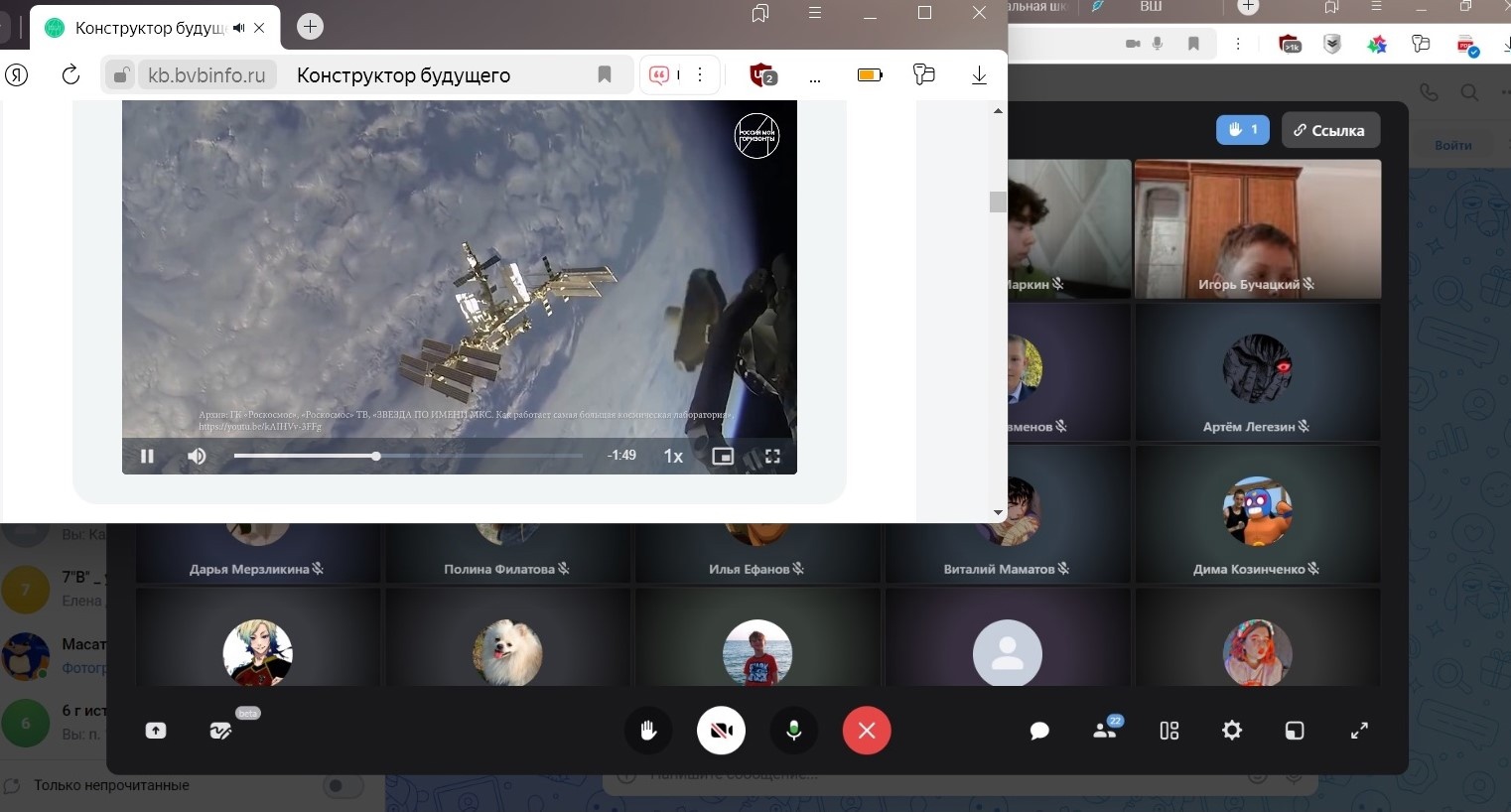The image size is (1511, 812).
Task: Show the 22 participants list
Action: coord(1105,731)
